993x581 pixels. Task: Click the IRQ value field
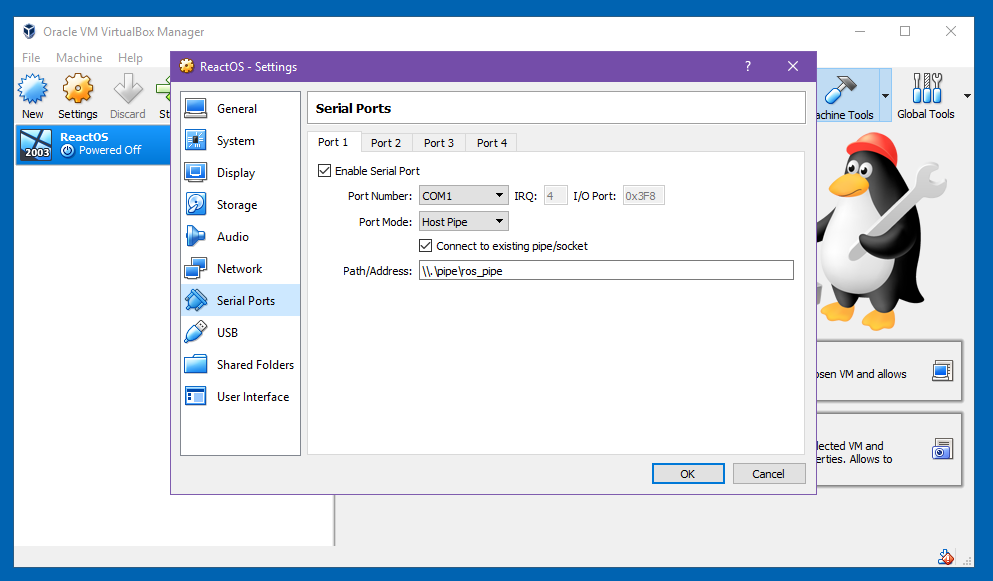pyautogui.click(x=555, y=196)
